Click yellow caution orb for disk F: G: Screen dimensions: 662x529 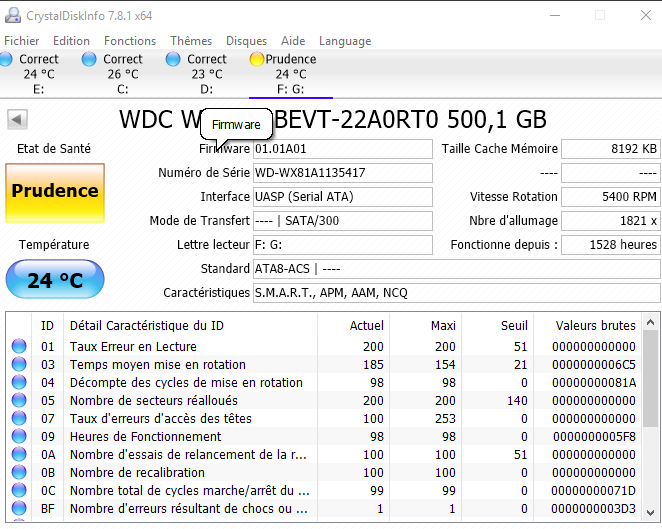click(x=257, y=59)
